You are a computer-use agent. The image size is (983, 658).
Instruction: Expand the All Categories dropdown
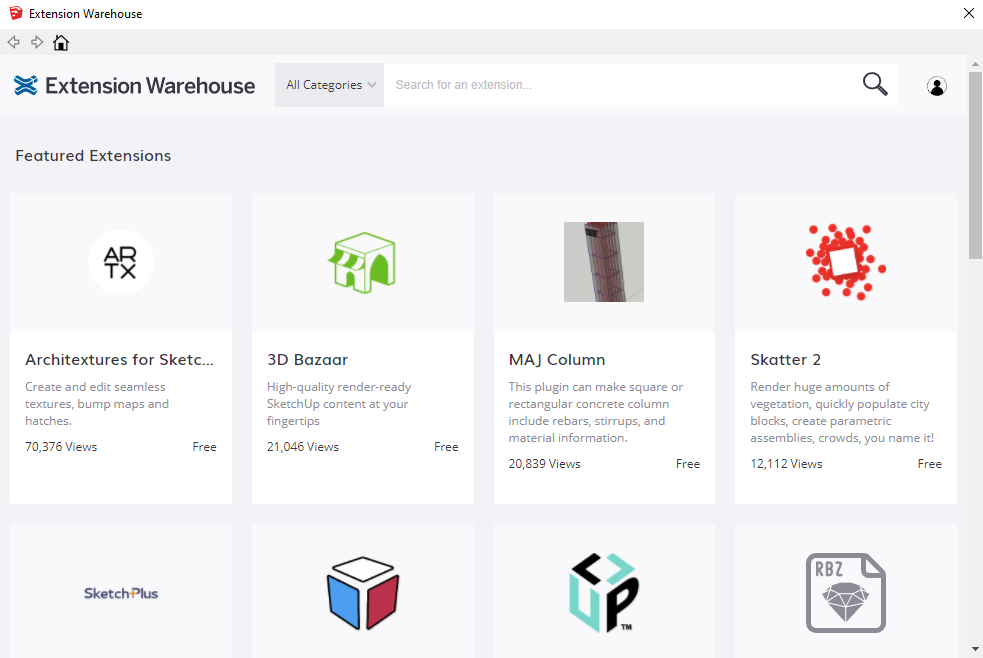pos(330,85)
